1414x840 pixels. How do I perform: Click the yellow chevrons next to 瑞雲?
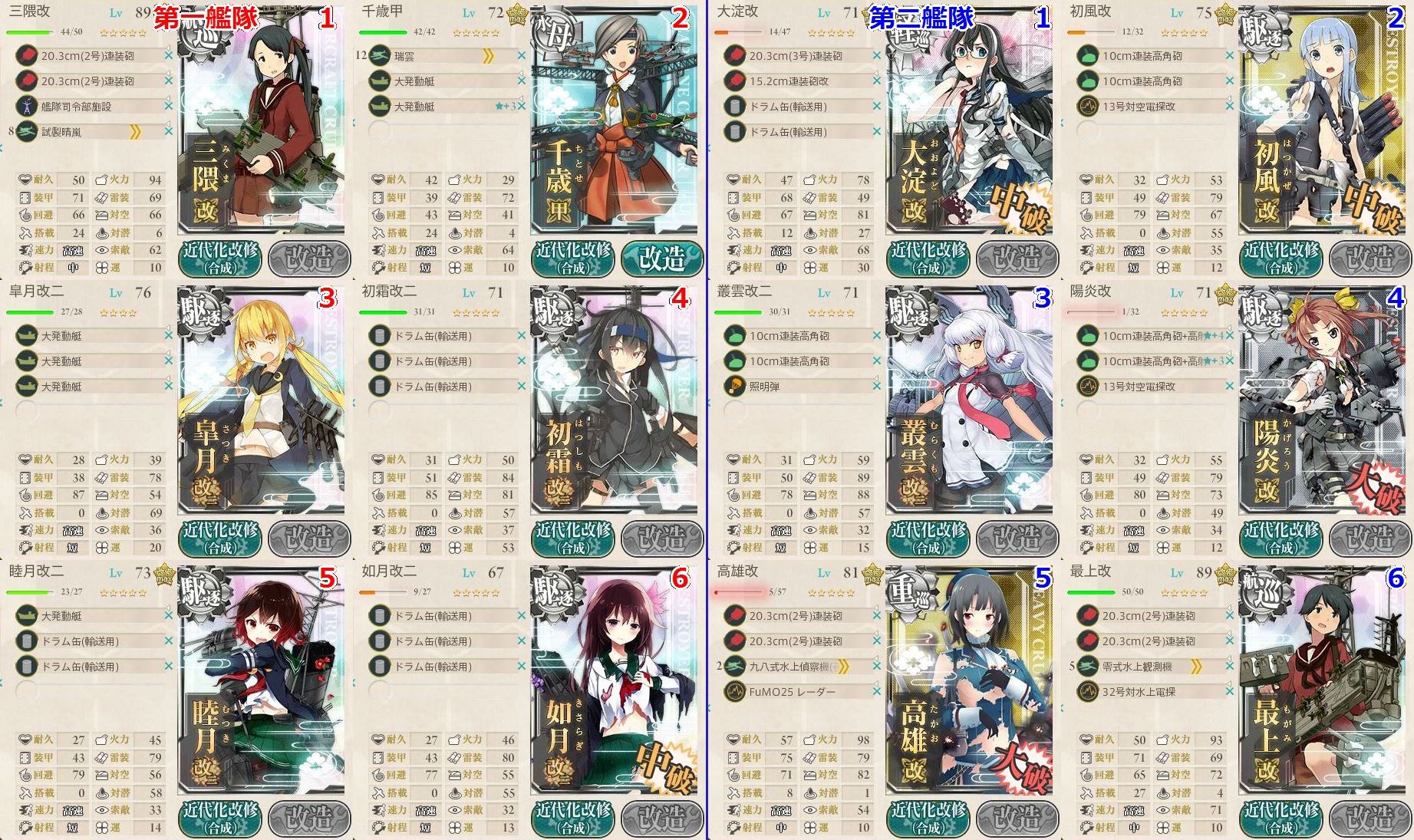(x=488, y=56)
